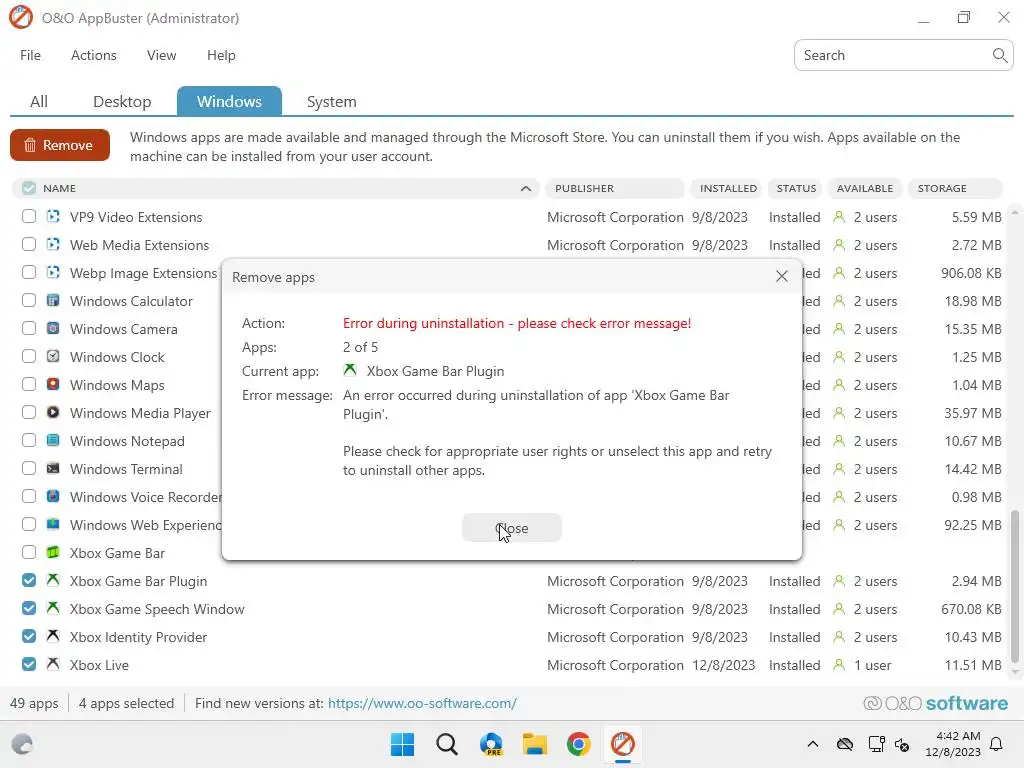
Task: Click the Windows Clock app icon
Action: point(53,357)
